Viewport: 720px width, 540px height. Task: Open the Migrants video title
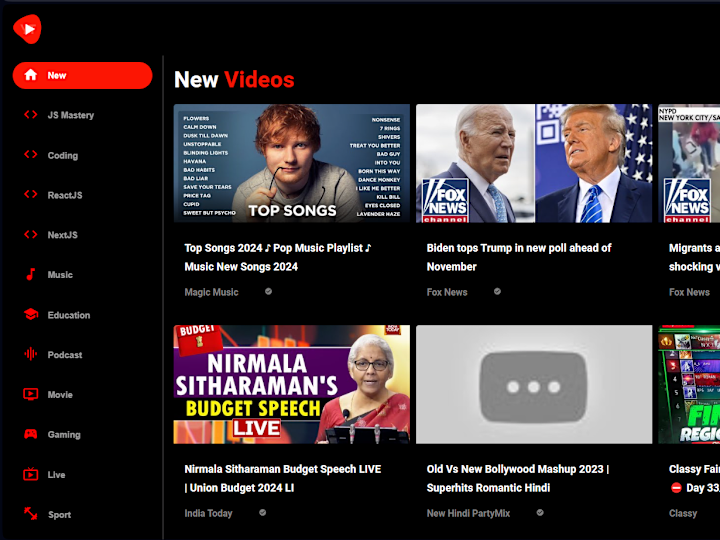point(694,257)
